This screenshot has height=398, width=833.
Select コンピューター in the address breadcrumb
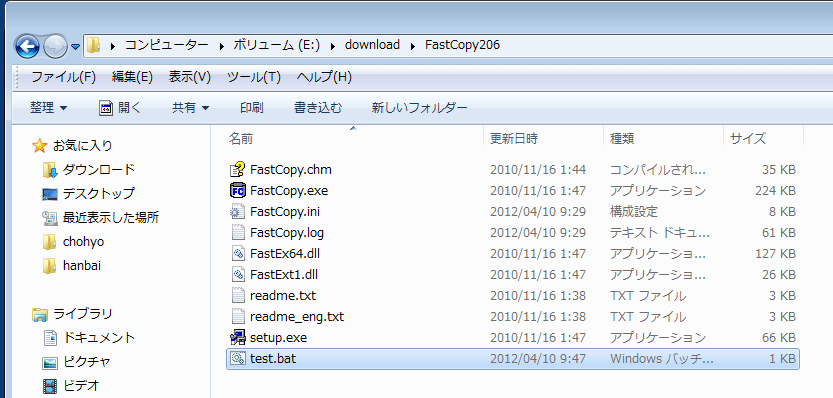tap(166, 45)
